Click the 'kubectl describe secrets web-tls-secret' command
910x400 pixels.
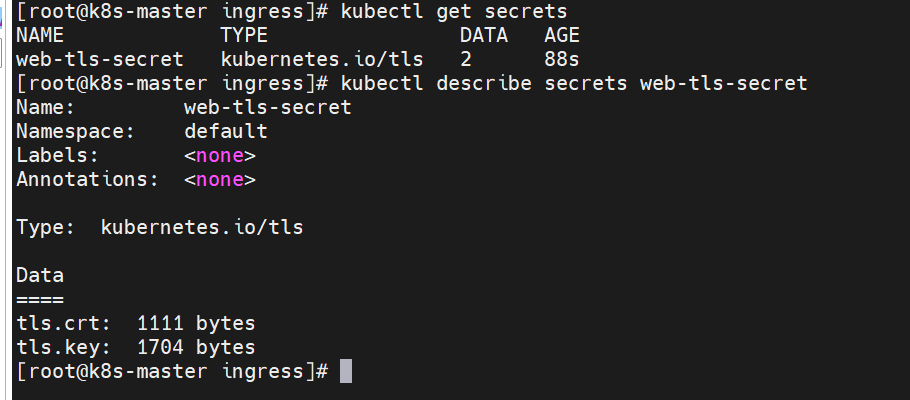pyautogui.click(x=574, y=83)
